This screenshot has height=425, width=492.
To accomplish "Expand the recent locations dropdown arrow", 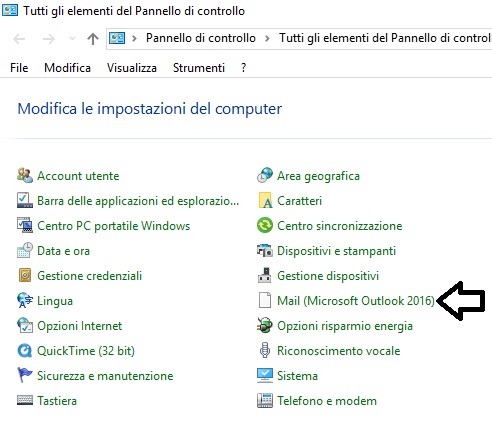I will pos(72,39).
